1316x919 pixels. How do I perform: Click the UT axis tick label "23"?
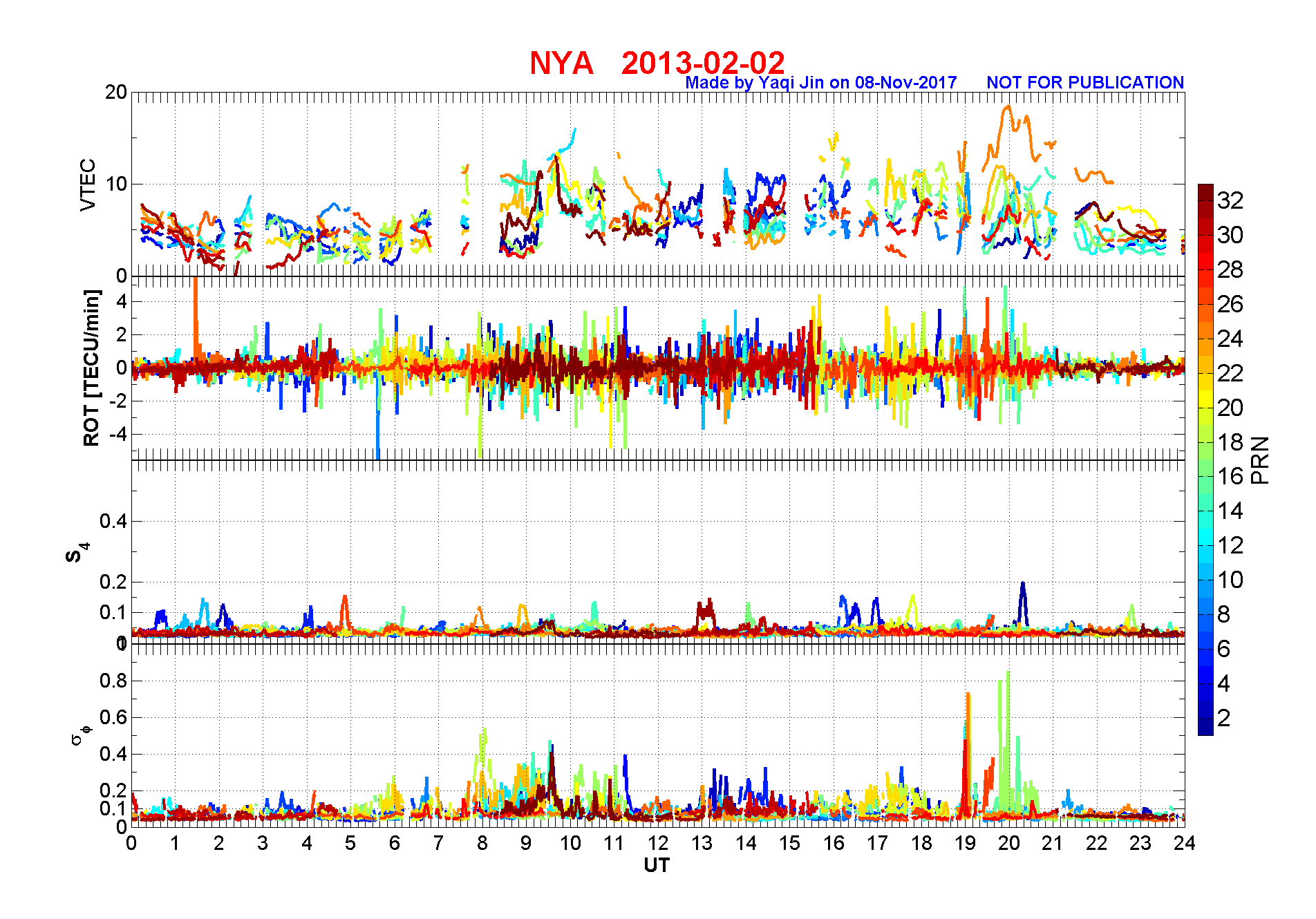pos(1140,843)
